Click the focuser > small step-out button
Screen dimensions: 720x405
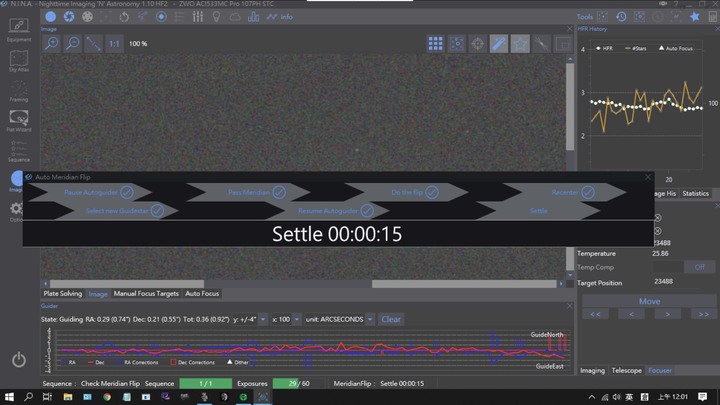point(667,314)
